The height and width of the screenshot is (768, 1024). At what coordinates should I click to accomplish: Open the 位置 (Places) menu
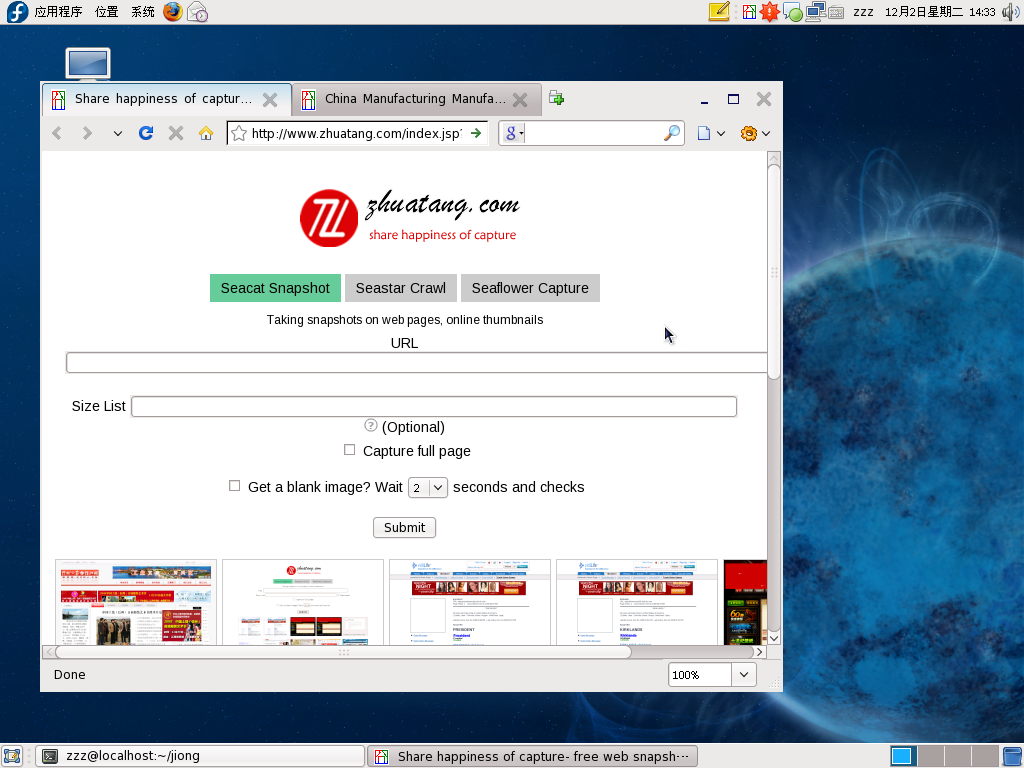106,12
